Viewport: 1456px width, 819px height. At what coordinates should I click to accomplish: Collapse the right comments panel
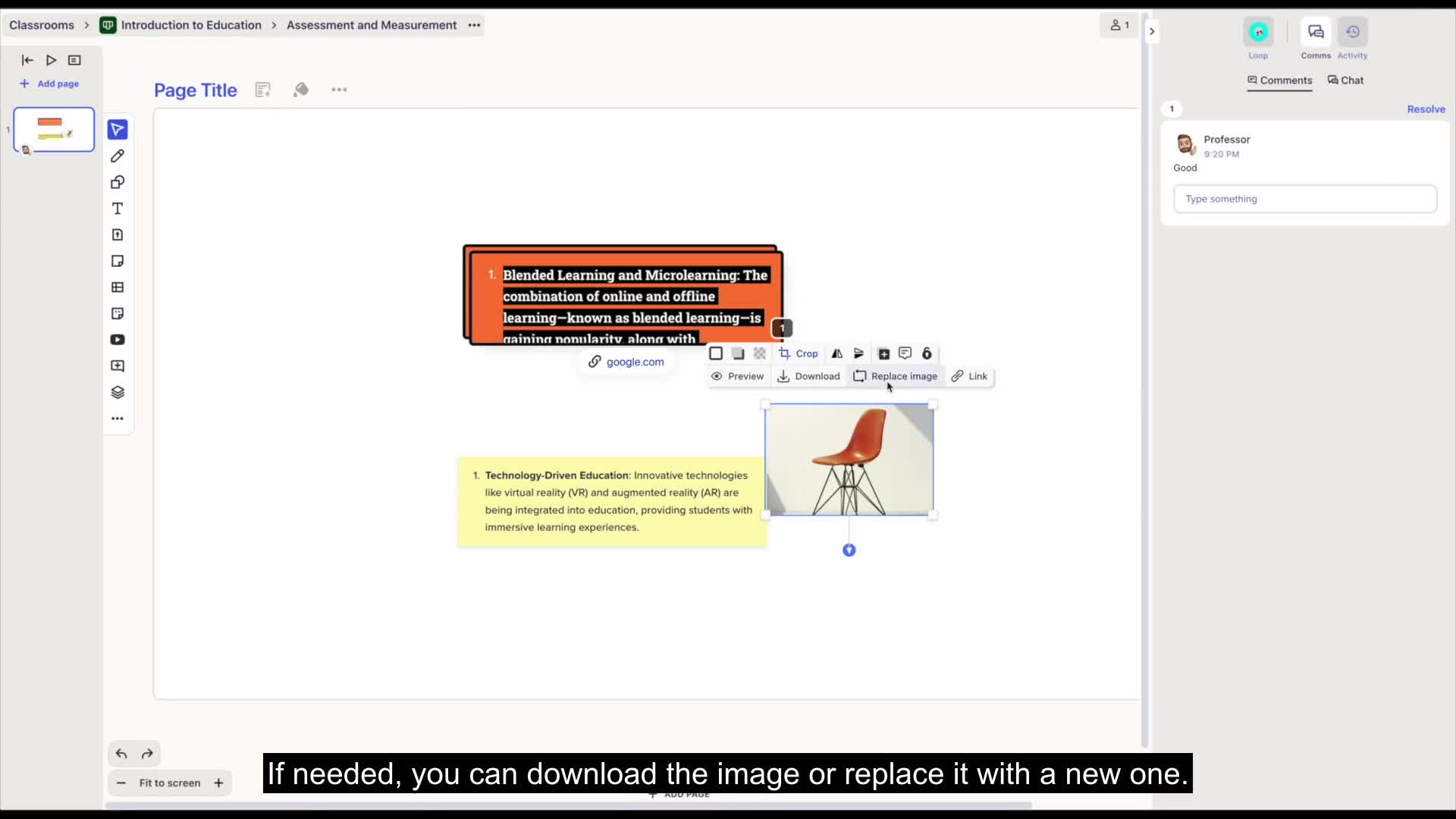[1152, 31]
